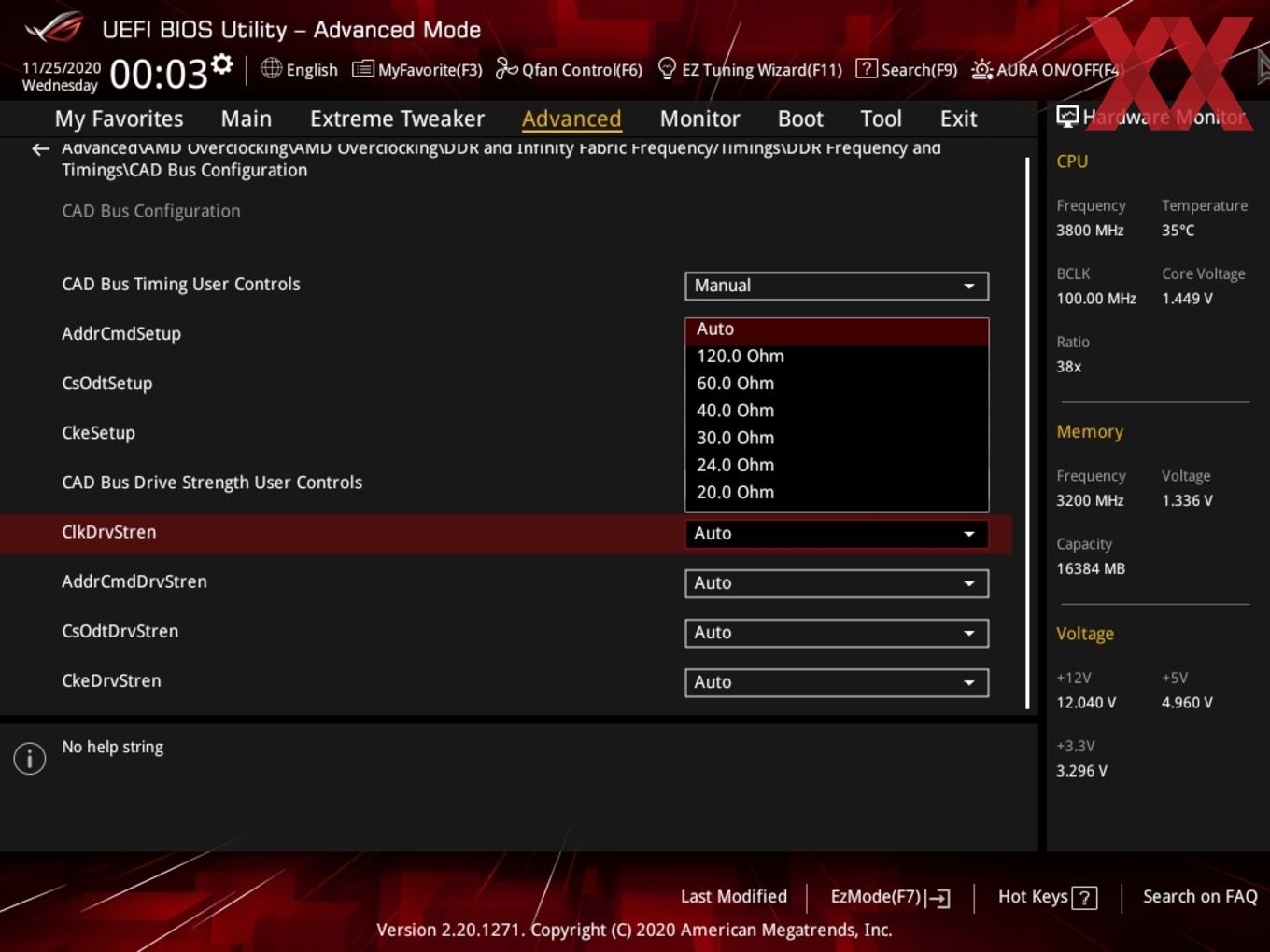Switch to the Main tab
This screenshot has height=952, width=1270.
point(247,119)
